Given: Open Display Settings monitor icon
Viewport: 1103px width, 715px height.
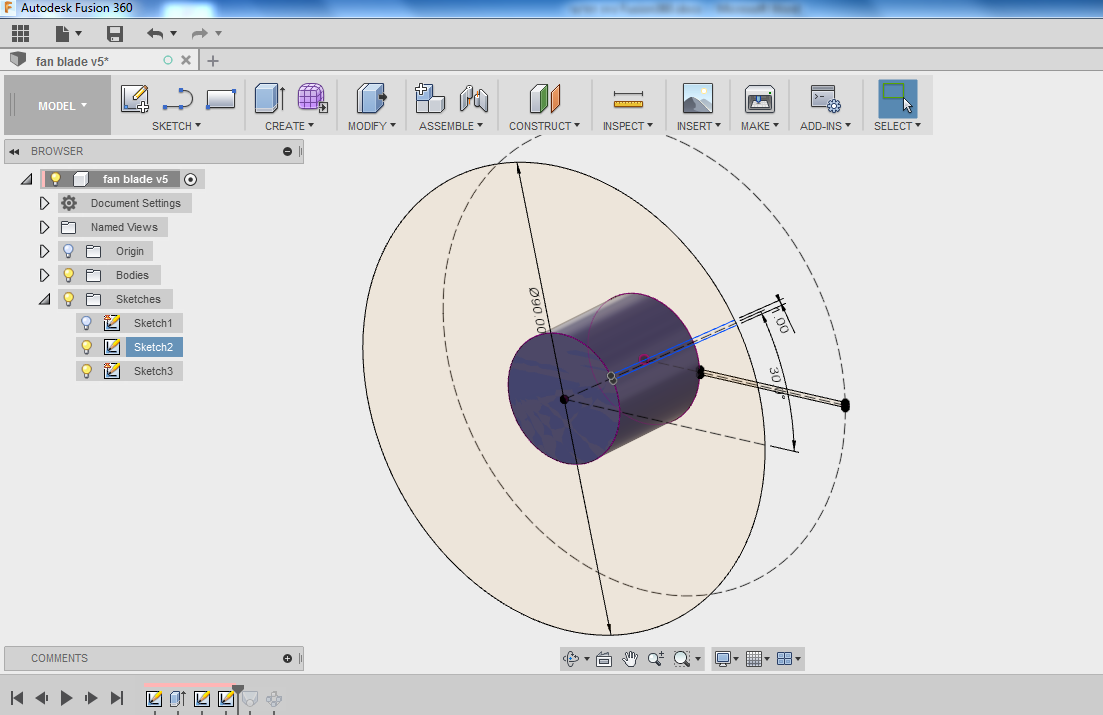Looking at the screenshot, I should [x=722, y=659].
